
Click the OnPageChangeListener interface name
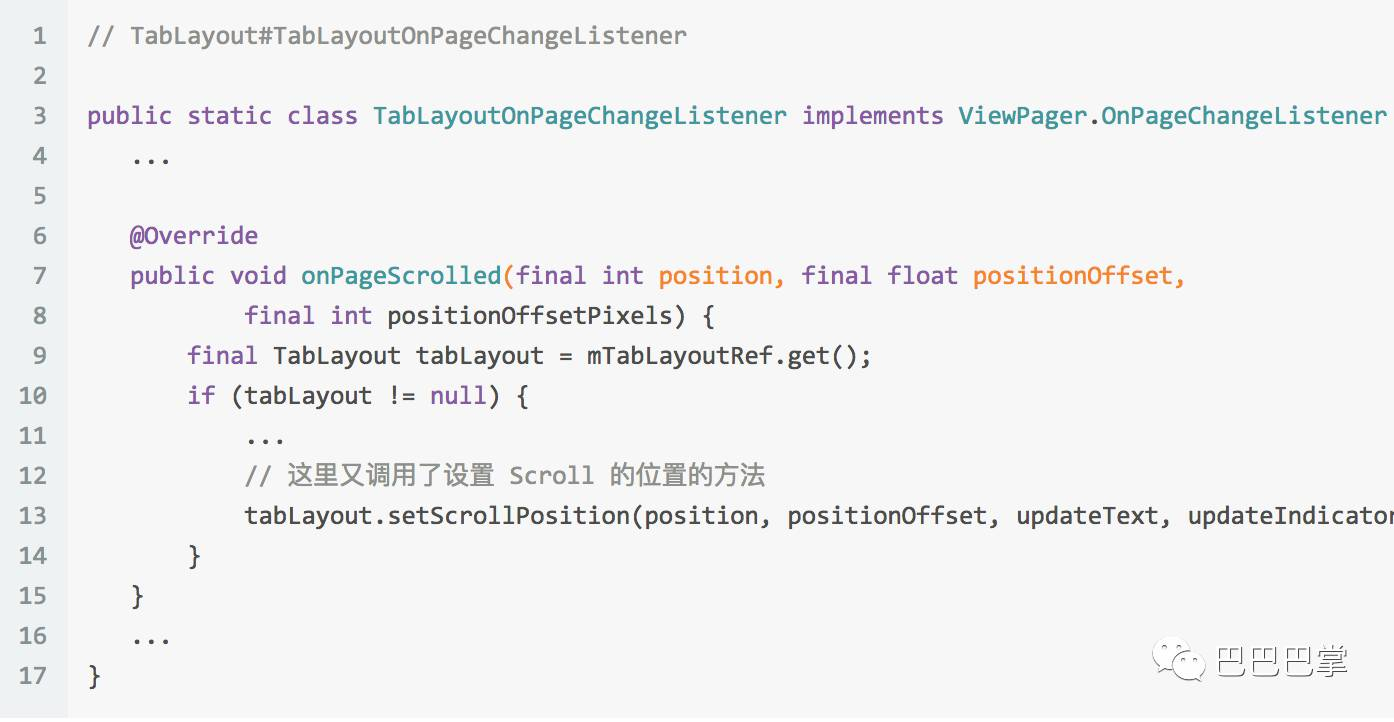click(1244, 116)
